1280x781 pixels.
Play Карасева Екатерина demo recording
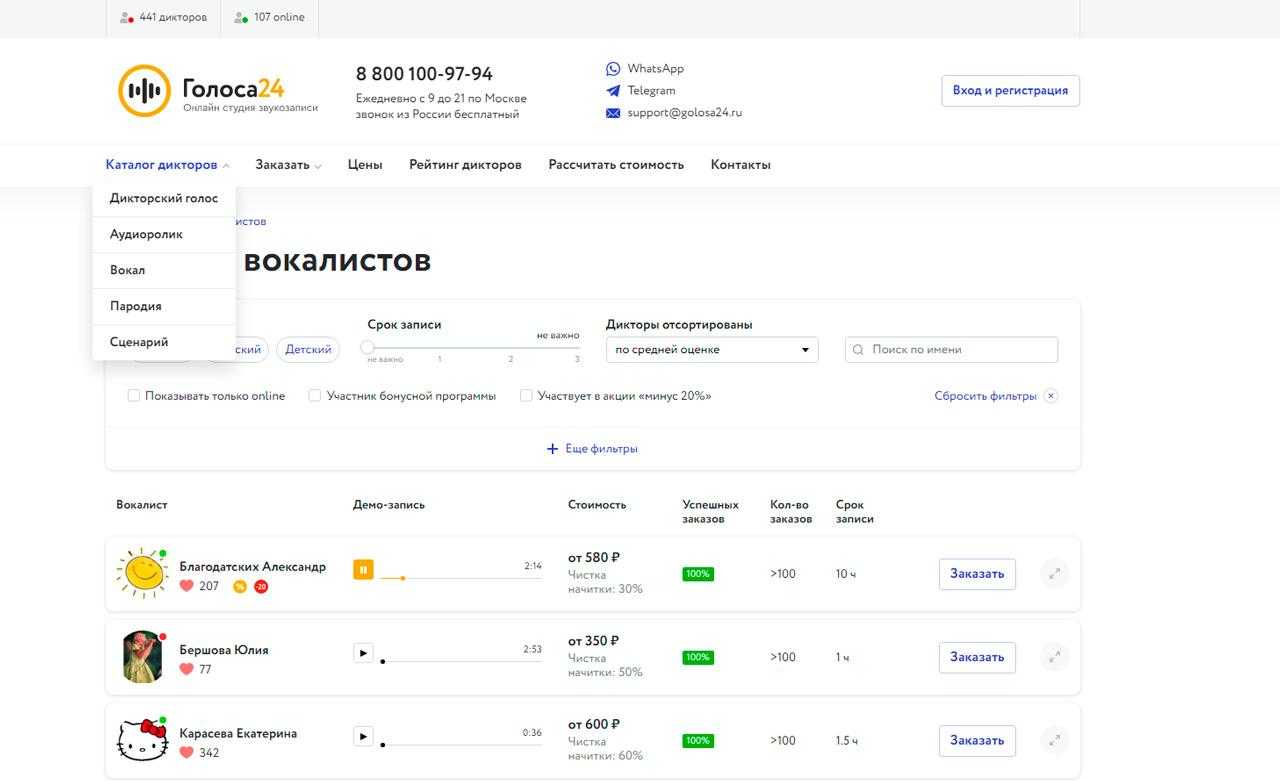click(363, 736)
